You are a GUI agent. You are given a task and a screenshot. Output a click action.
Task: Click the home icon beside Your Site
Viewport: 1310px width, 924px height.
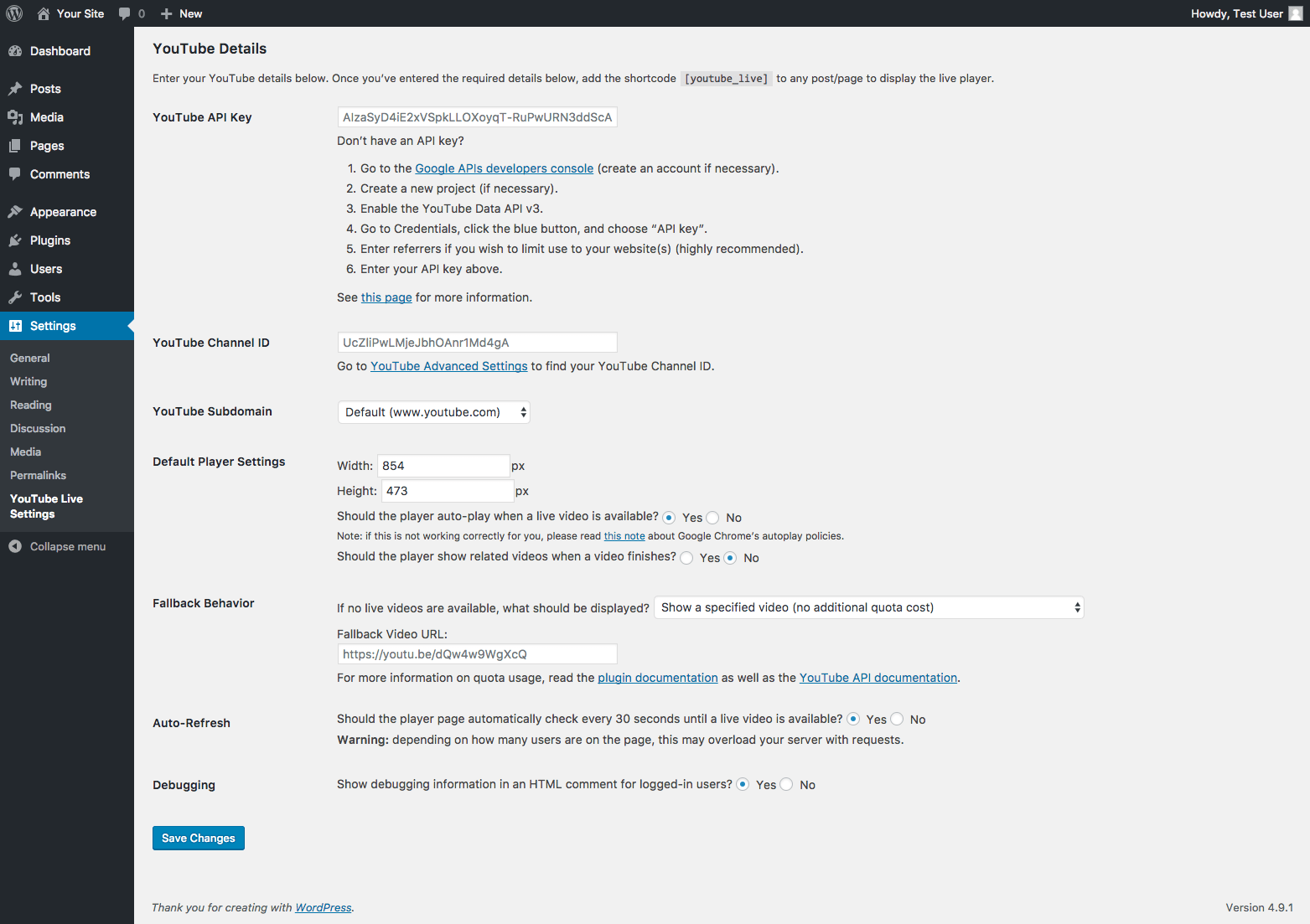pos(44,13)
